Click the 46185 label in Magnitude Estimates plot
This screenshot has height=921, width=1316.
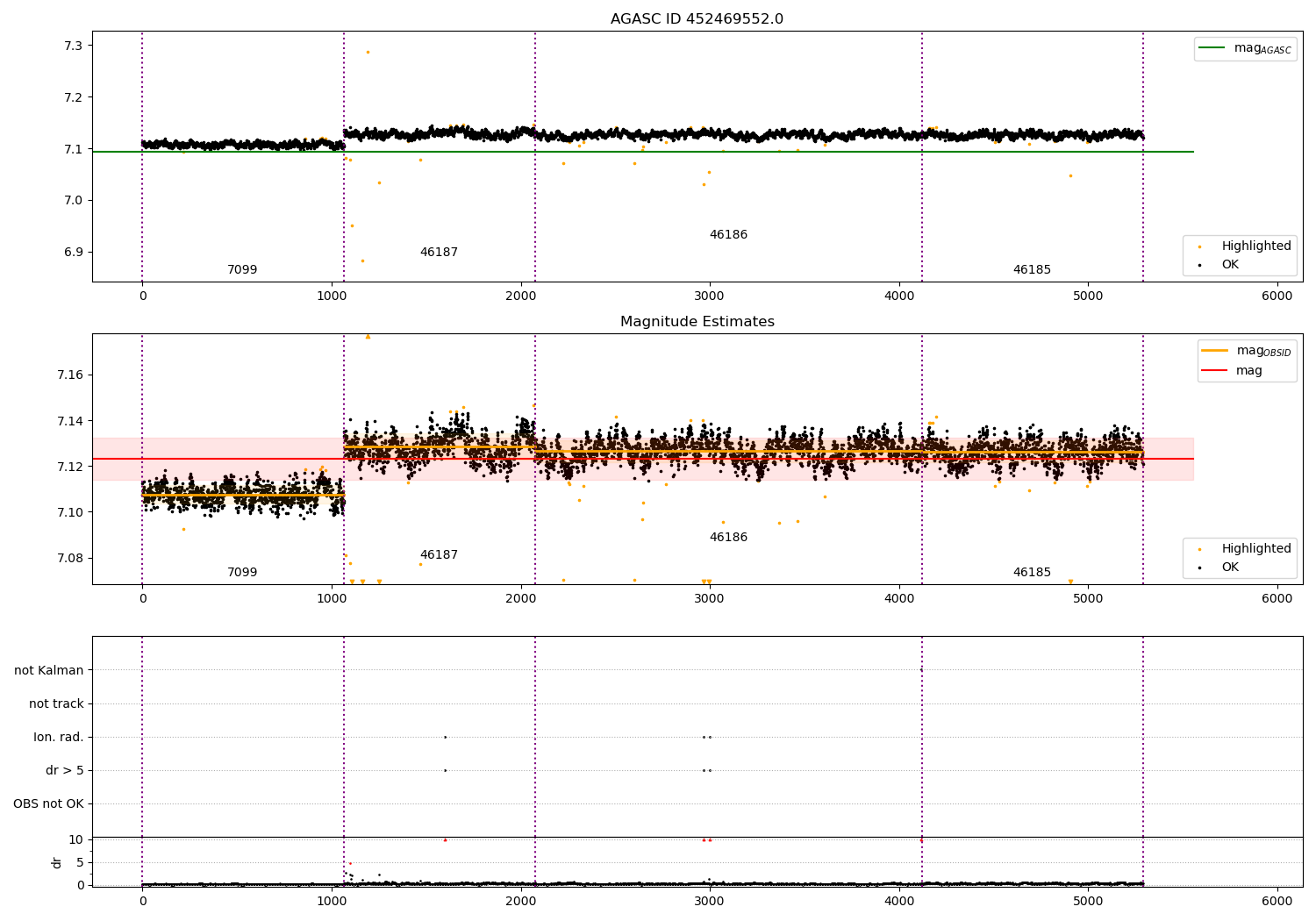[1032, 573]
